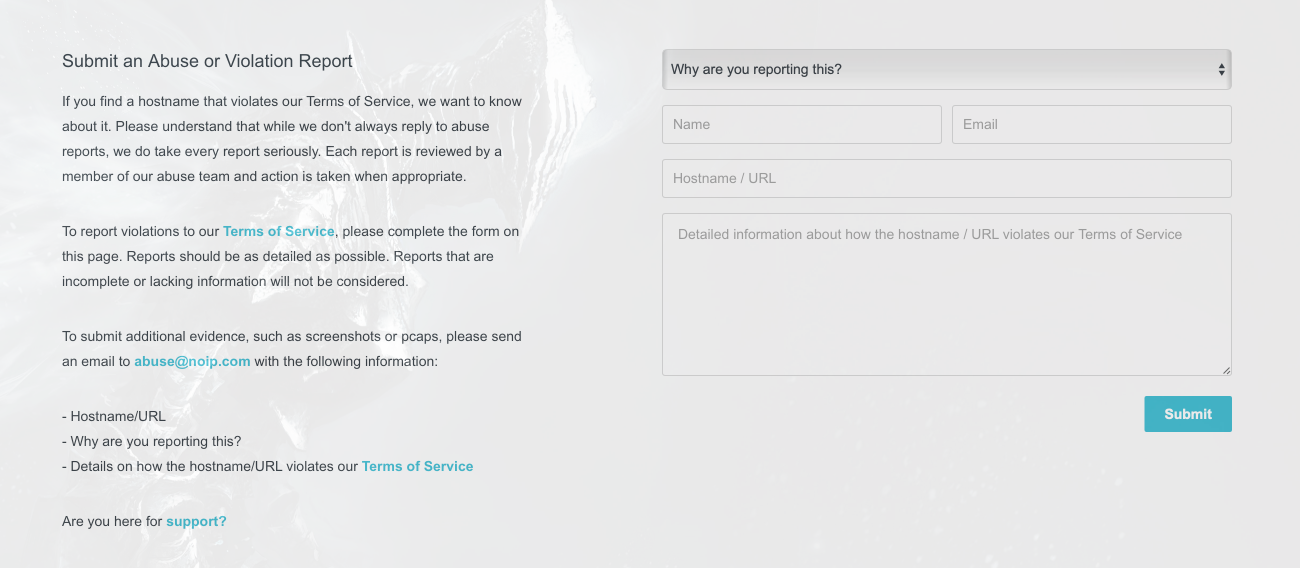
Task: Select the Hostname / URL text field
Action: click(946, 179)
